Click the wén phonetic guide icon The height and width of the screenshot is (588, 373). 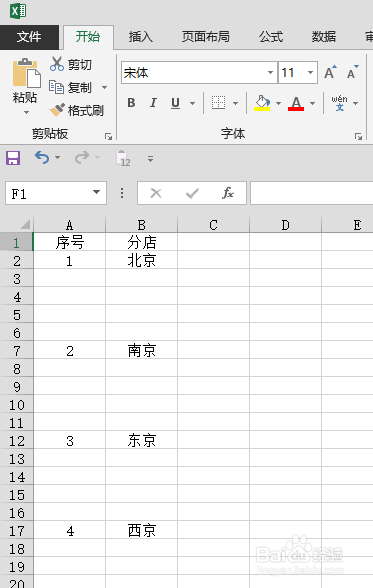(x=339, y=103)
